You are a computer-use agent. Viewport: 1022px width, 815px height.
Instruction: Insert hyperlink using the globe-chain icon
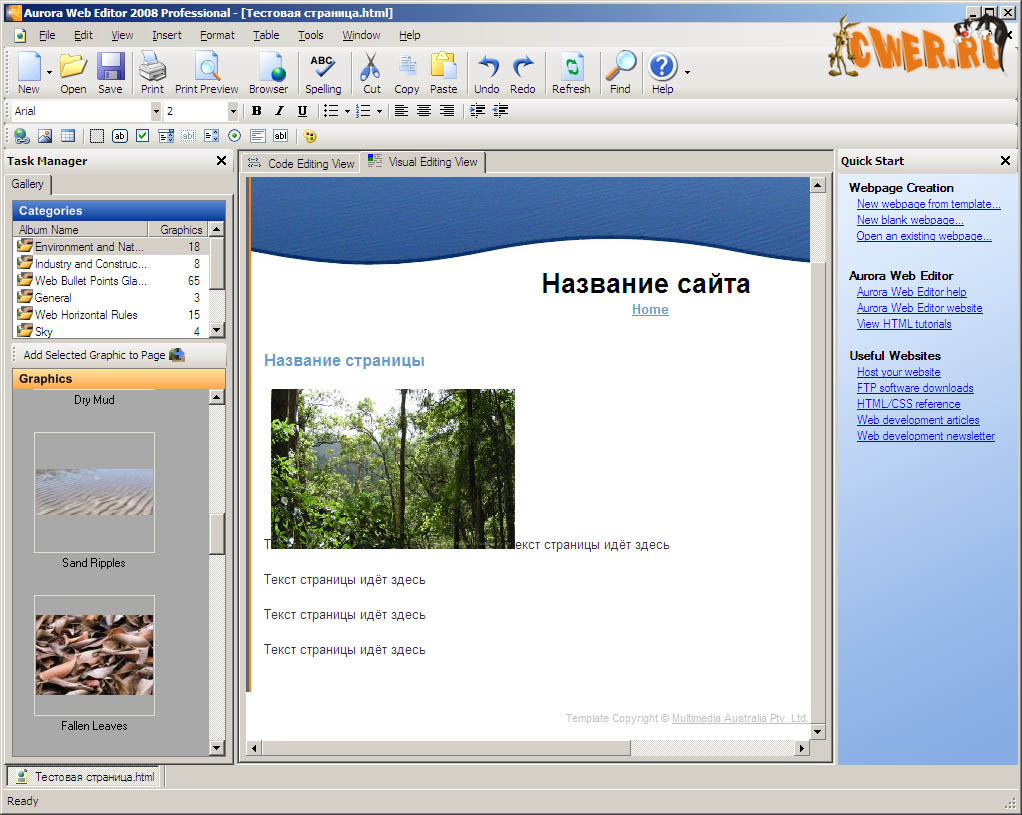[21, 136]
